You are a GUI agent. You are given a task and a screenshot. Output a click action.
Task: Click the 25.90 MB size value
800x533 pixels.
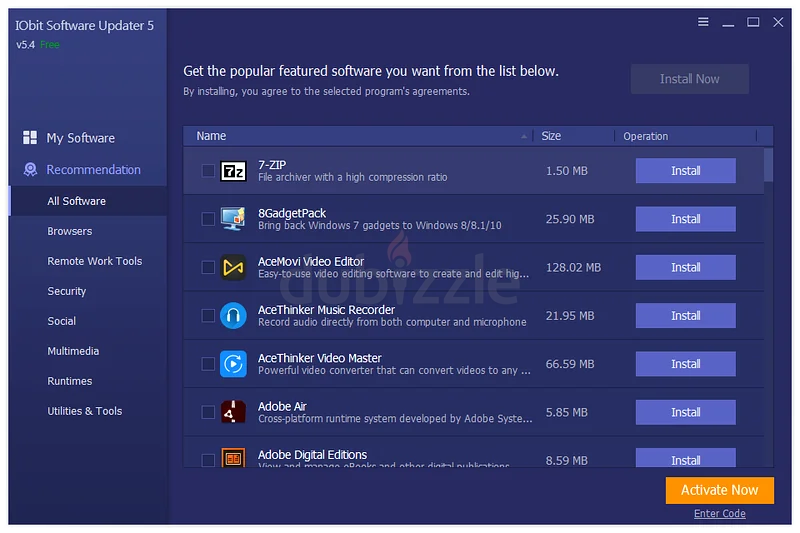click(570, 219)
